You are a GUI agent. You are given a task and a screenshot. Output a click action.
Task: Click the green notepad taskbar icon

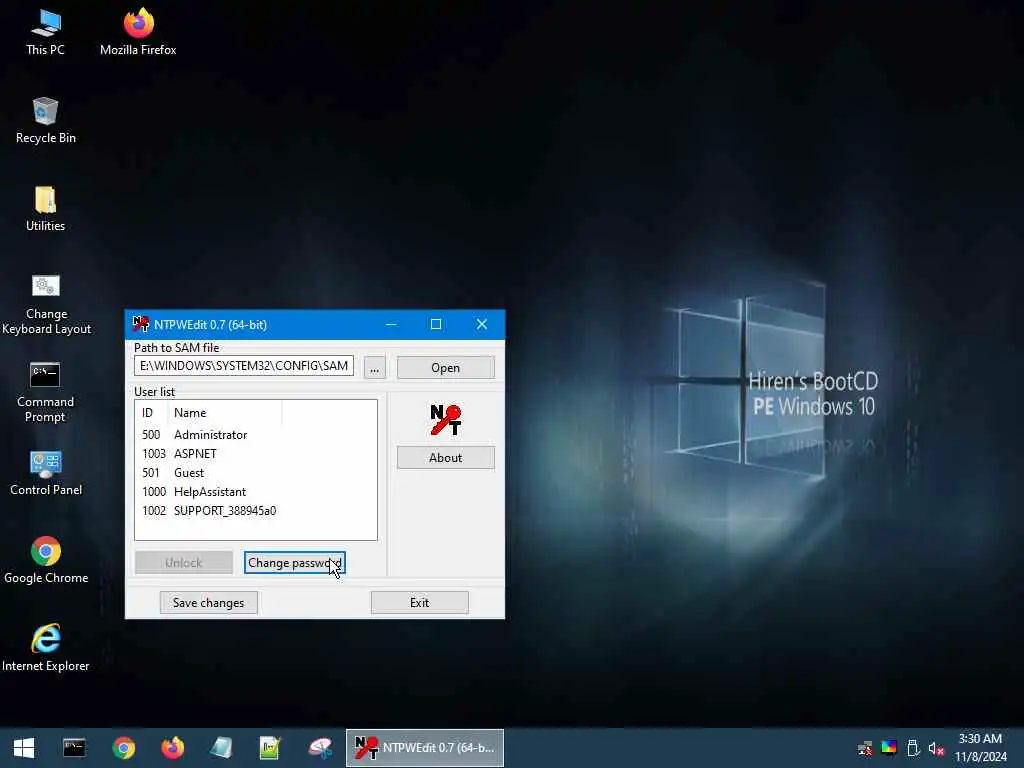pos(270,748)
